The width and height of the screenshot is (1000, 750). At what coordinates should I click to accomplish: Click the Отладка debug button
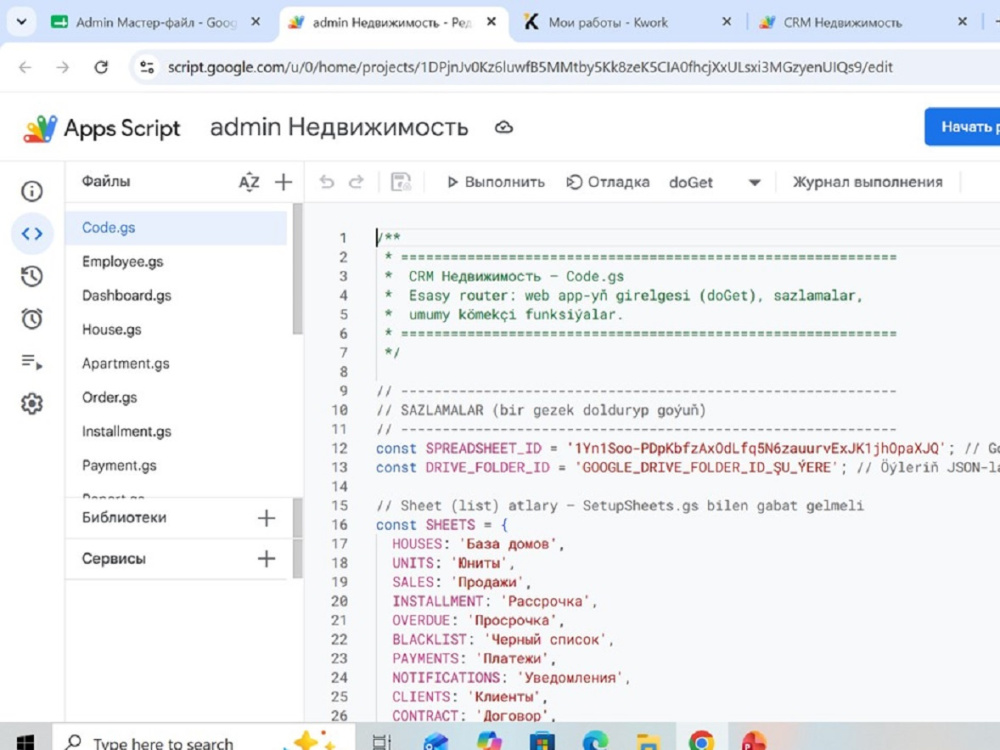click(x=608, y=182)
